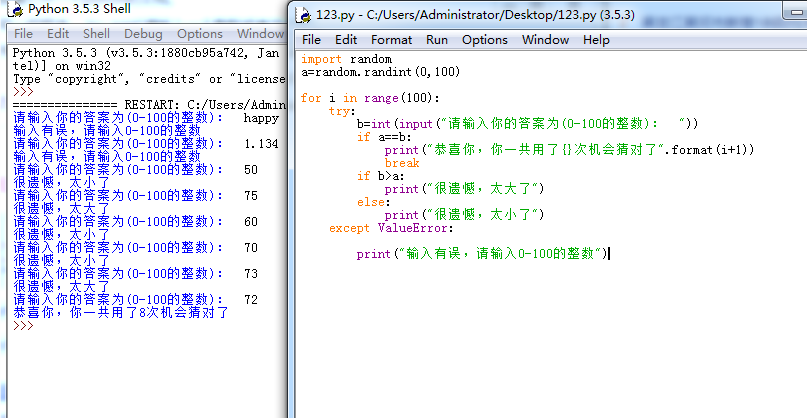Open the Format menu in 123.py editor
The height and width of the screenshot is (418, 807).
coord(392,40)
